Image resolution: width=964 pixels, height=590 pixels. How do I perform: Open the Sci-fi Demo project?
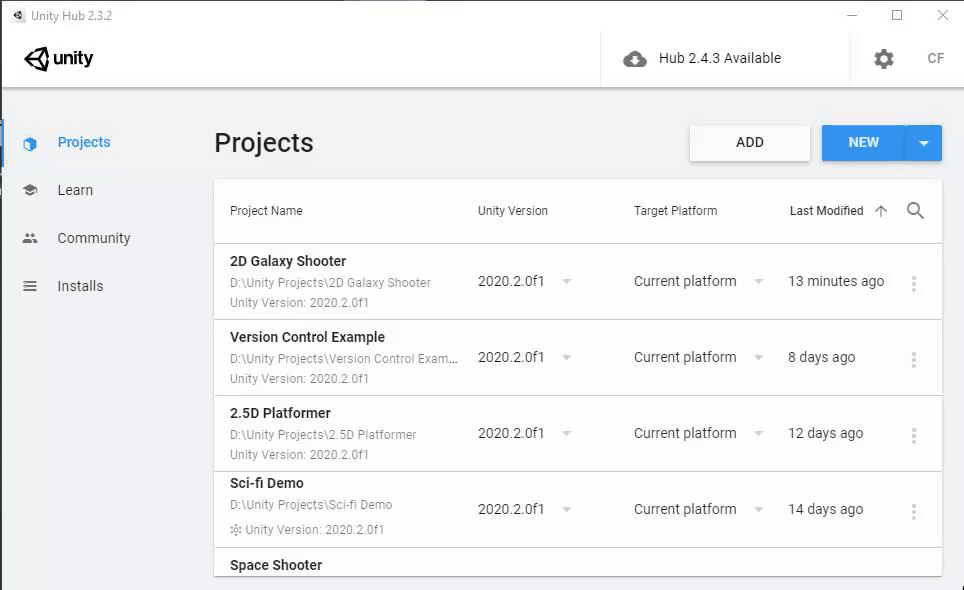[266, 483]
